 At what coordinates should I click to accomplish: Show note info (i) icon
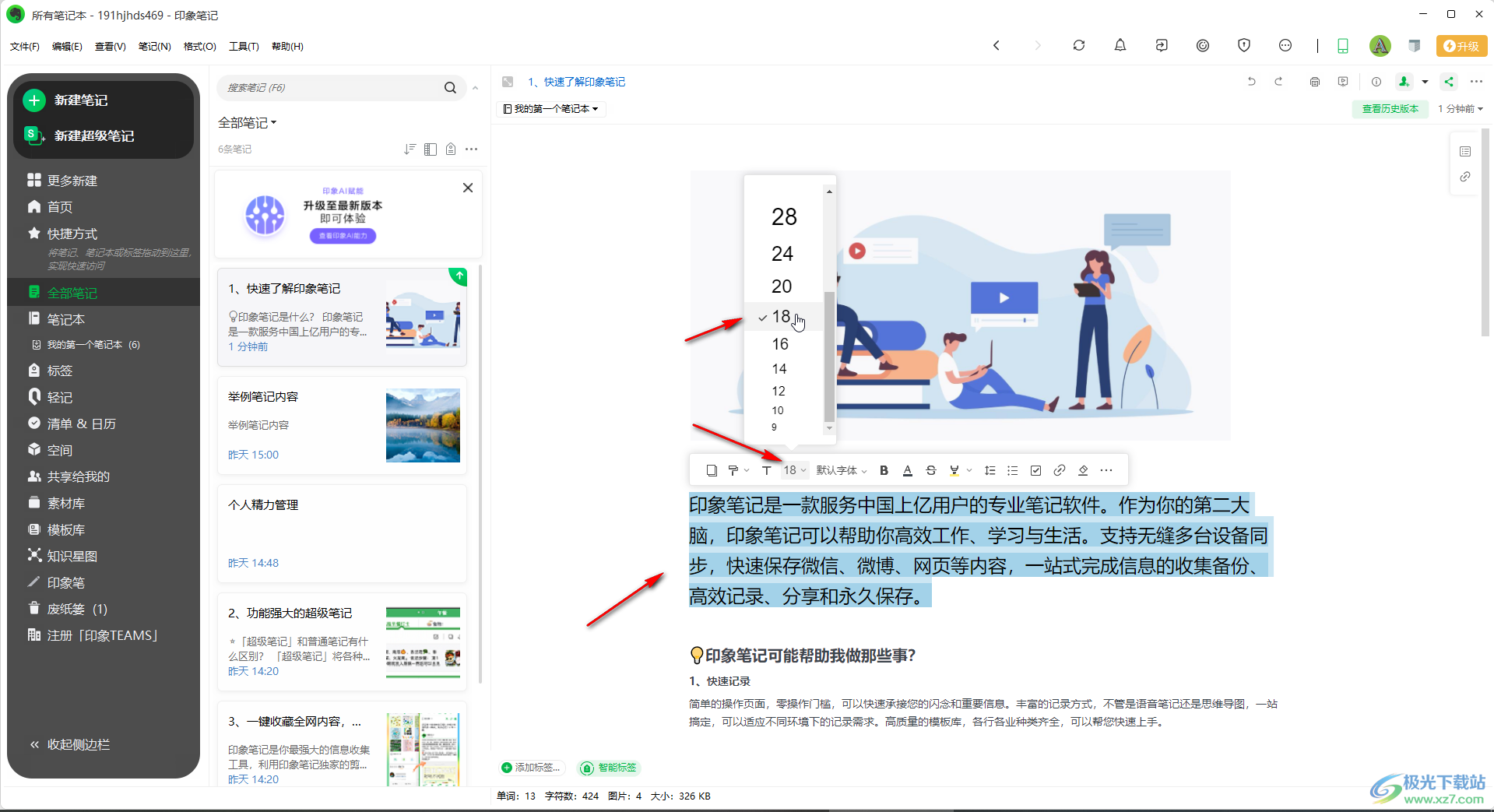click(x=1376, y=82)
